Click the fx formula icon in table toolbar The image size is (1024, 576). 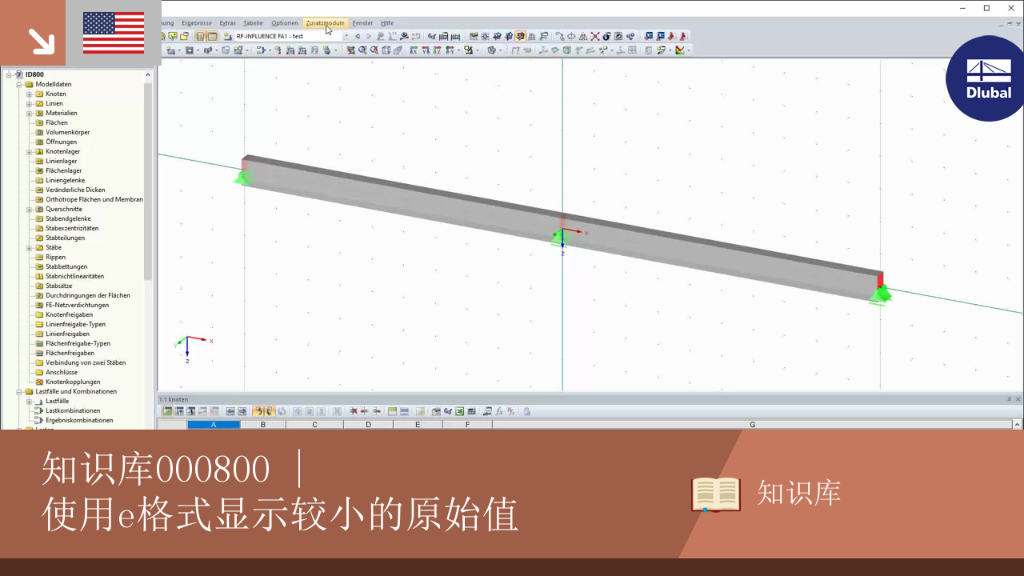point(498,411)
